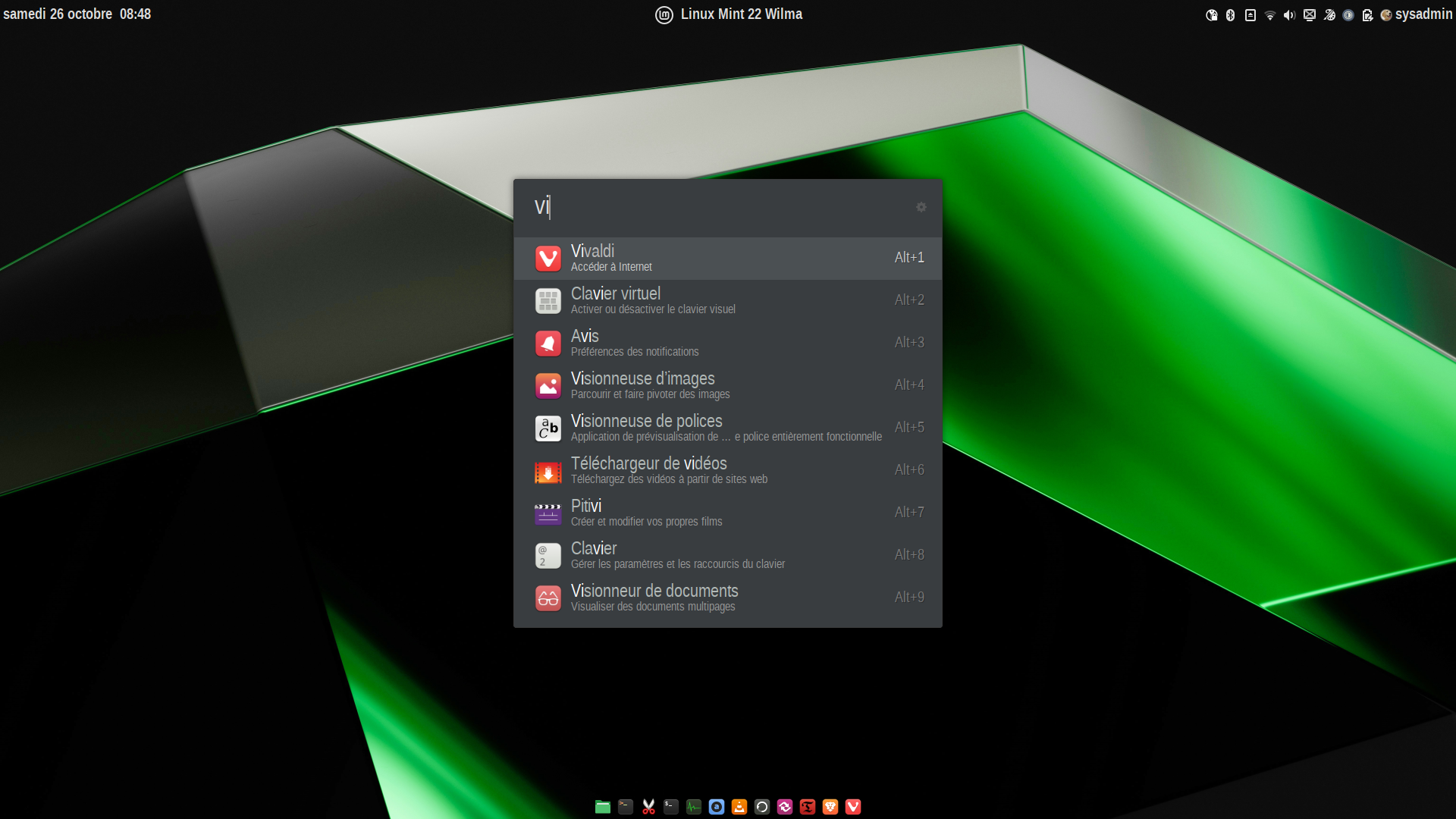The width and height of the screenshot is (1456, 819).
Task: Open Ulauncher settings gear icon
Action: [x=921, y=207]
